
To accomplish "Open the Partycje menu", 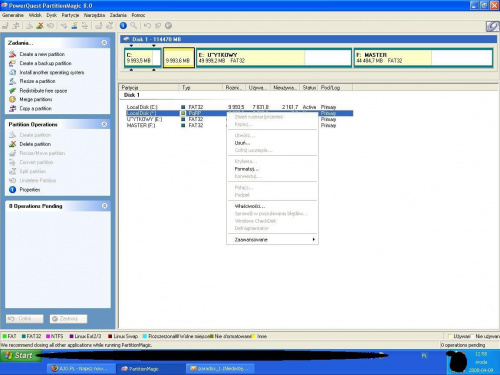I will point(70,15).
